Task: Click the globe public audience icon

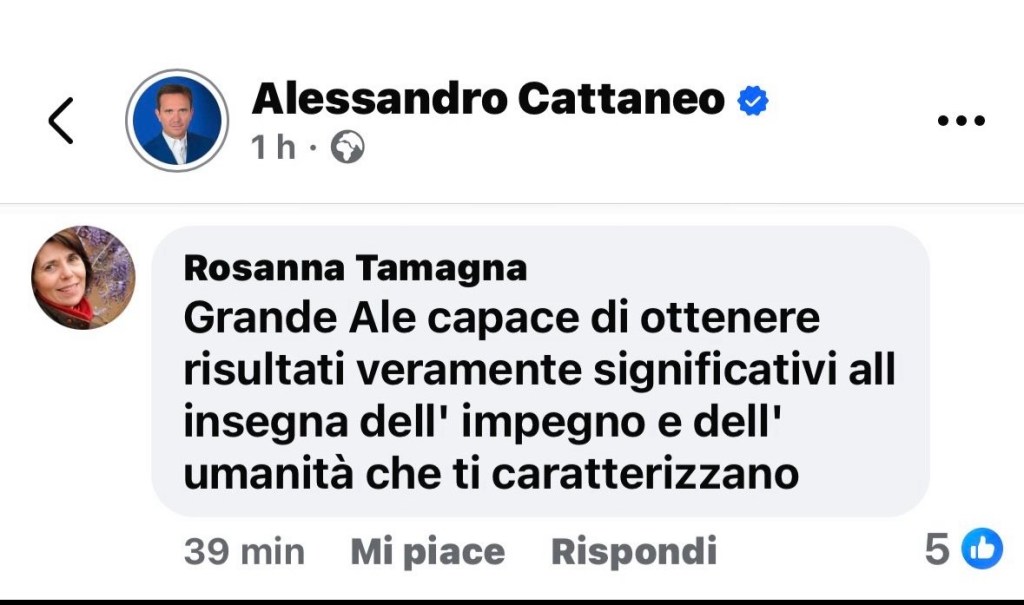Action: pyautogui.click(x=347, y=147)
